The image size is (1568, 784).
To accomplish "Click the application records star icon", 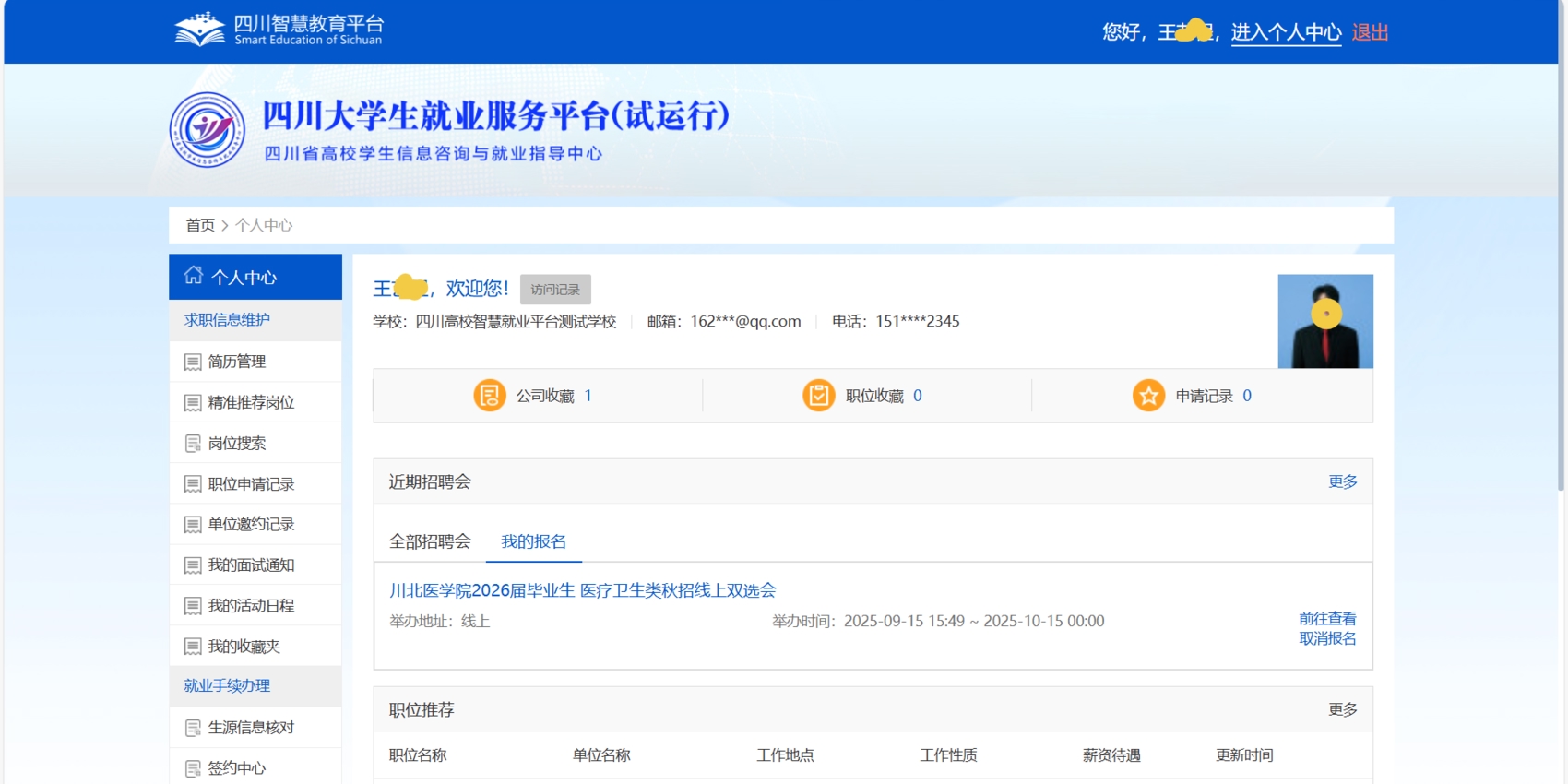I will click(1148, 396).
